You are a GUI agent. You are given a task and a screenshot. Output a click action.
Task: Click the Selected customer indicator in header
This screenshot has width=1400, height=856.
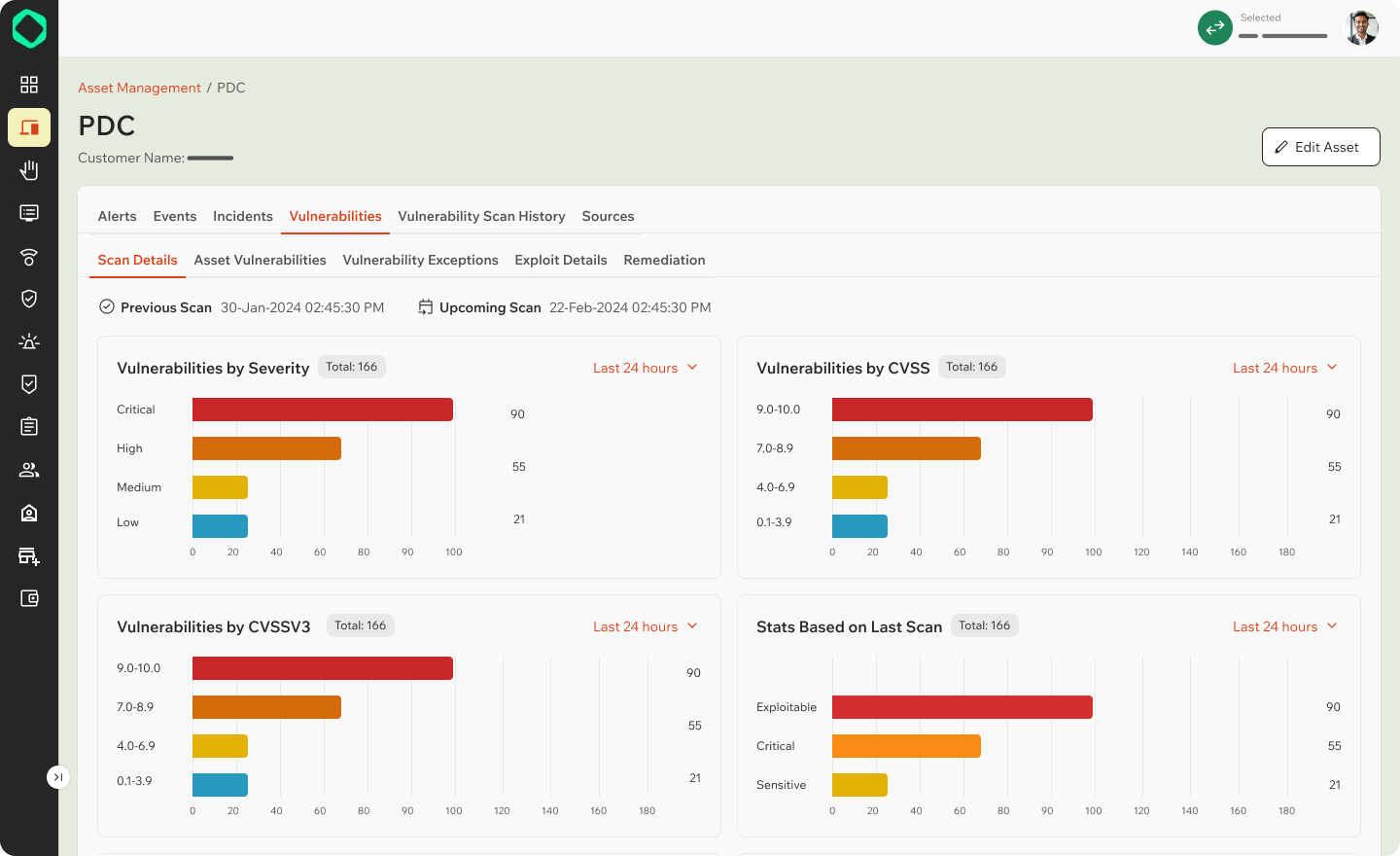[x=1282, y=27]
